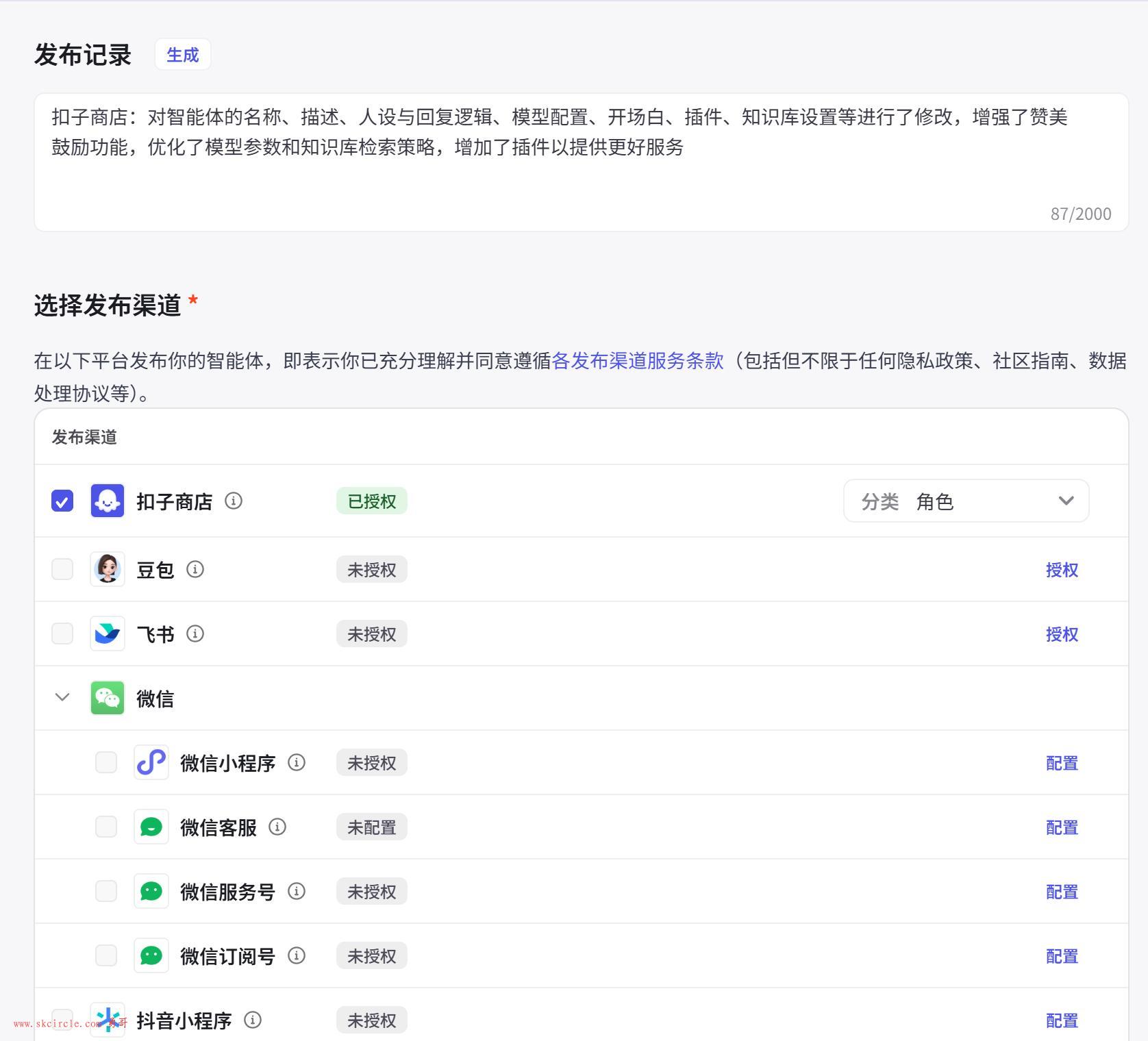Tick the 微信服务号 checkbox

[x=106, y=891]
